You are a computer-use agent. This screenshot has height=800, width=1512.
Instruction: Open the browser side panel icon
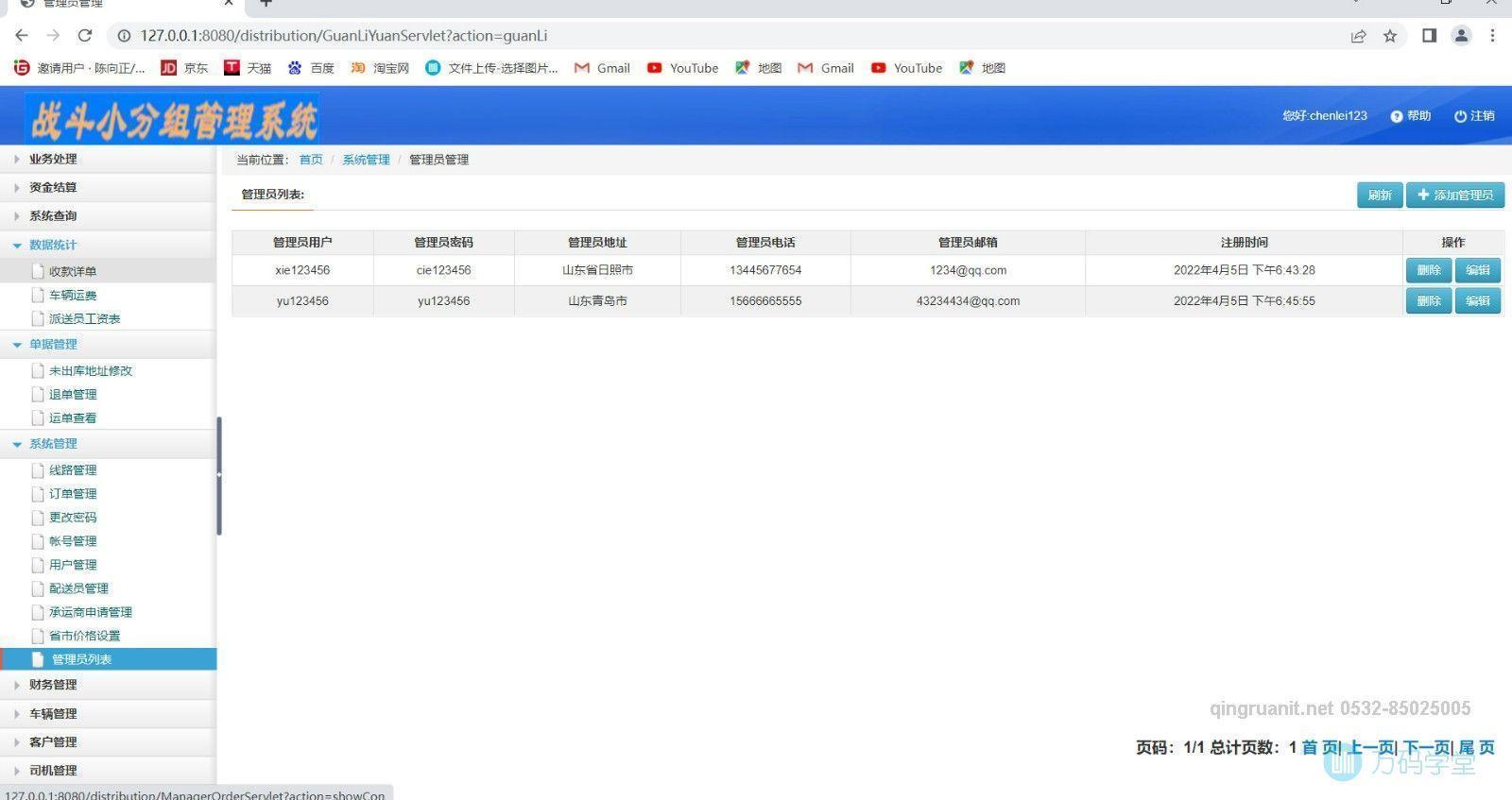tap(1429, 36)
